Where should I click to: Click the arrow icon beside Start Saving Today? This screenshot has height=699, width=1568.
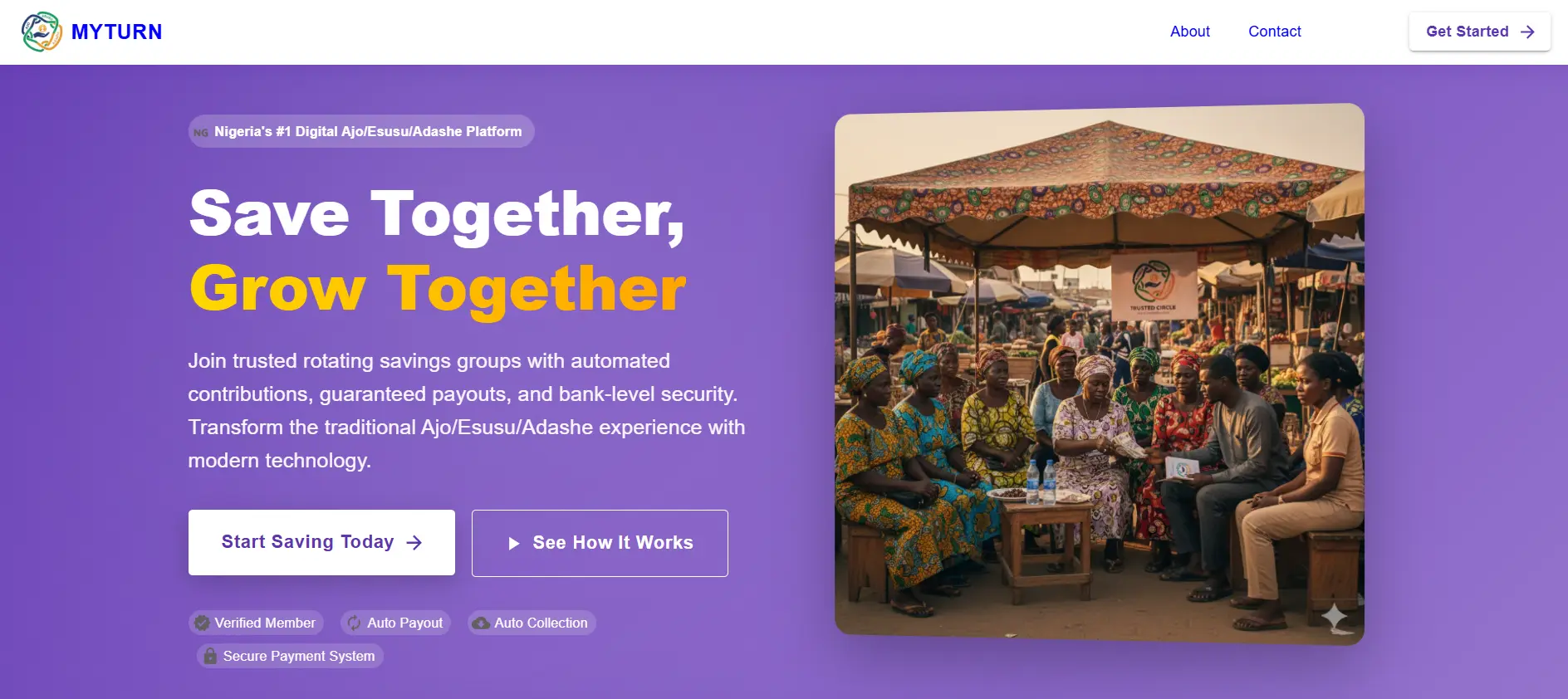[414, 543]
